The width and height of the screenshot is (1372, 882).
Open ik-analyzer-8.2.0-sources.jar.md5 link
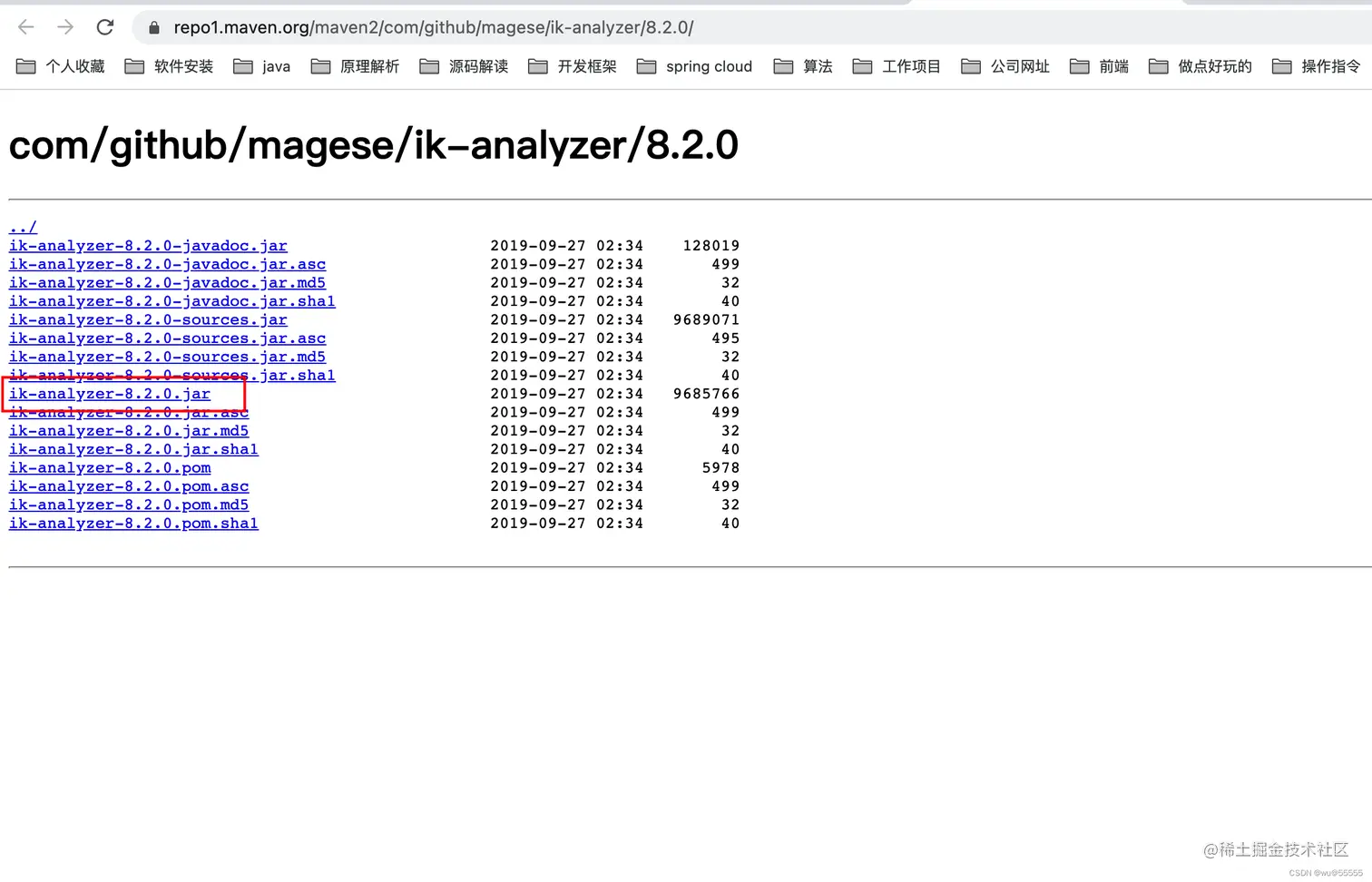(167, 357)
